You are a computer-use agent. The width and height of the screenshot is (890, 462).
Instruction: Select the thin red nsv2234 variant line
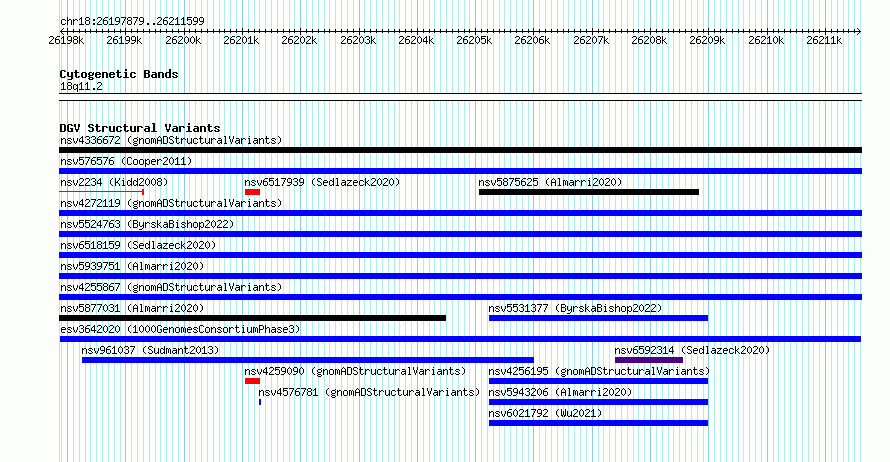(x=102, y=192)
